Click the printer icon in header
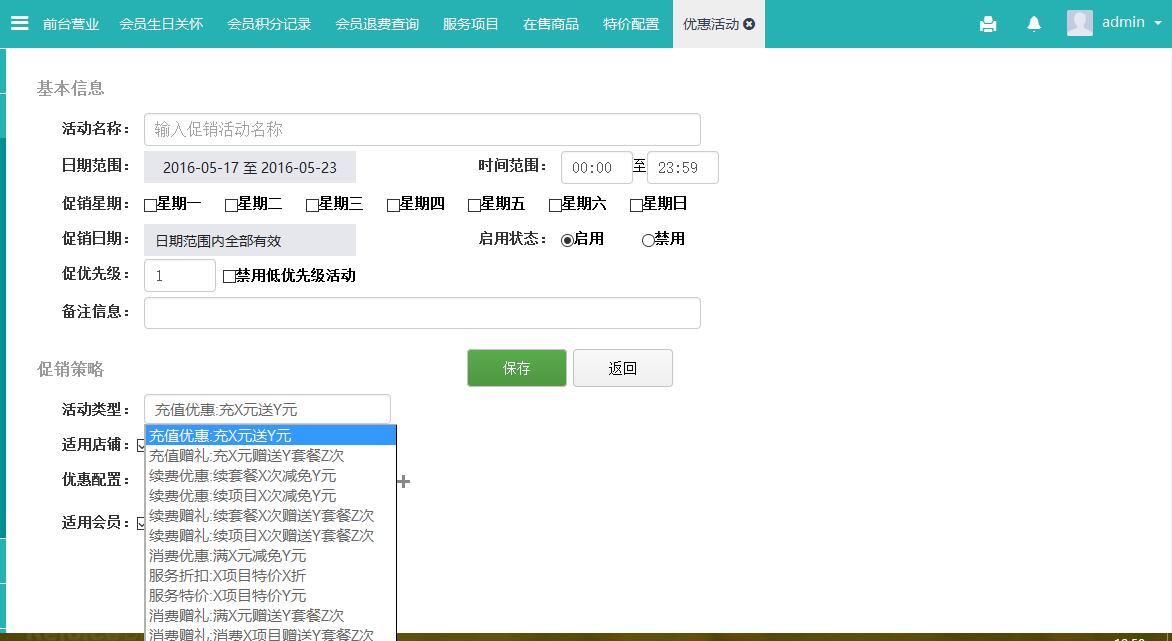1172x641 pixels. tap(988, 24)
